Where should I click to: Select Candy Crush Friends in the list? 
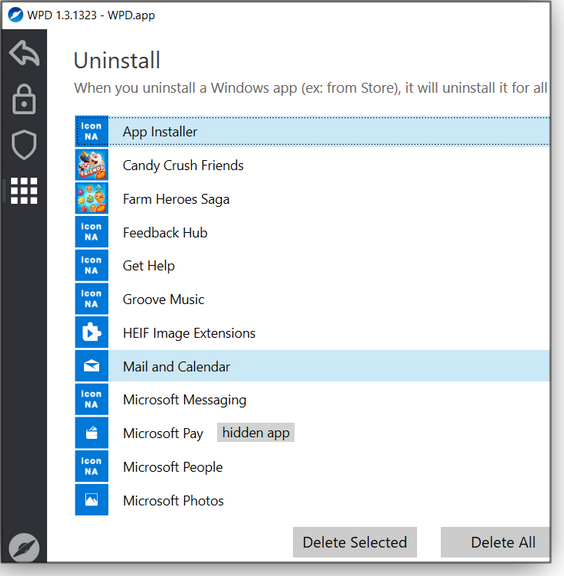coord(312,165)
